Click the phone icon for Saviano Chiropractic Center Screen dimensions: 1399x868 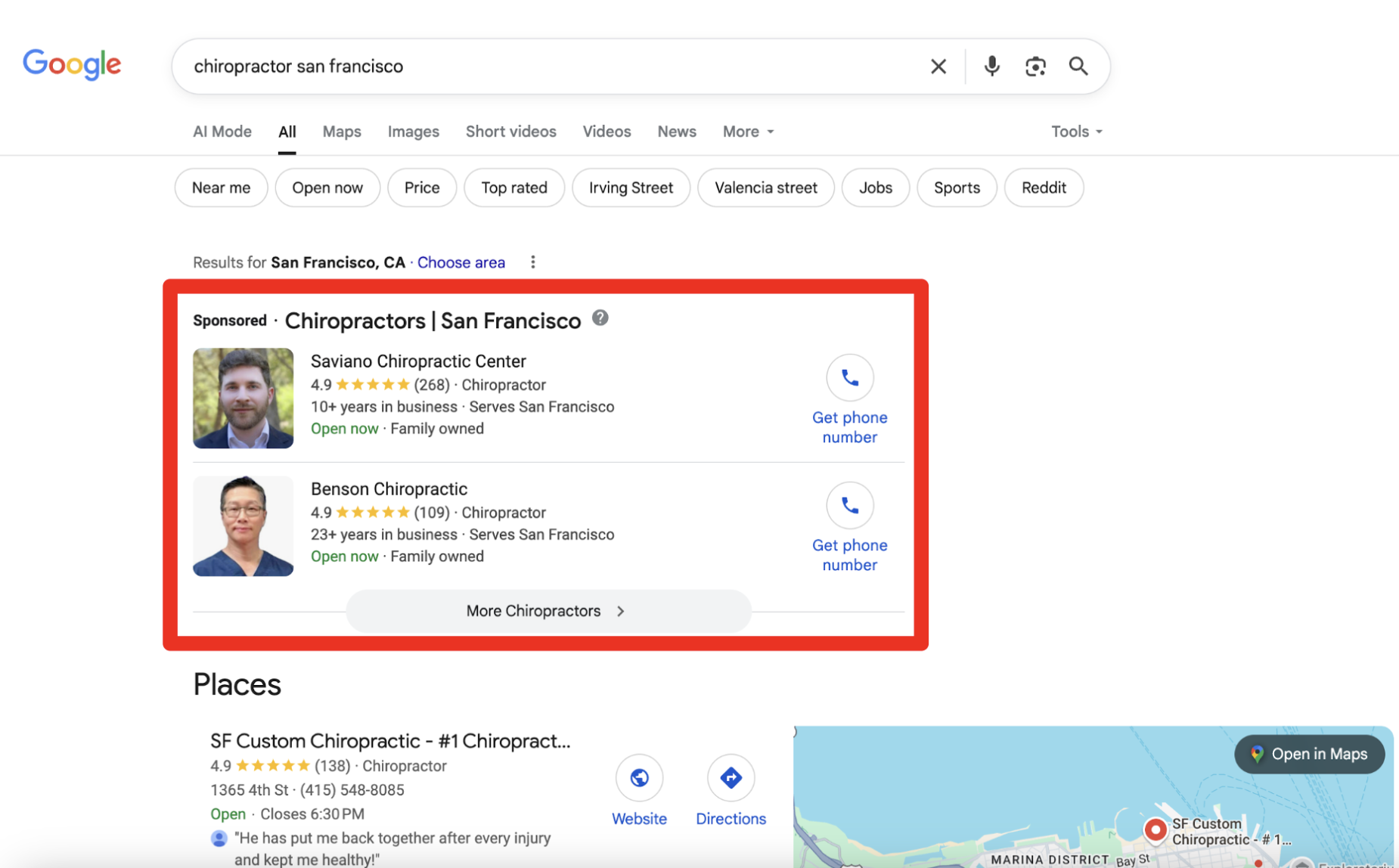(849, 377)
